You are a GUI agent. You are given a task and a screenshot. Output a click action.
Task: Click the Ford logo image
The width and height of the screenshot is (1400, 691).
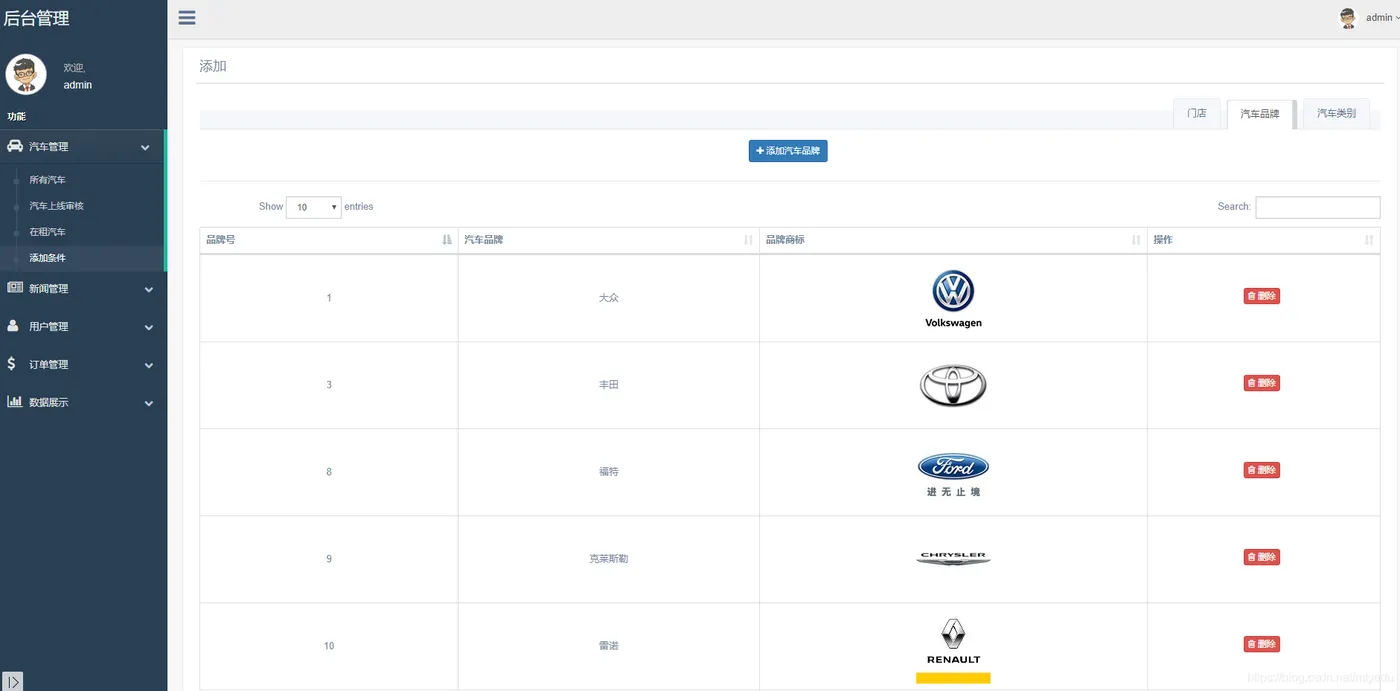point(953,474)
